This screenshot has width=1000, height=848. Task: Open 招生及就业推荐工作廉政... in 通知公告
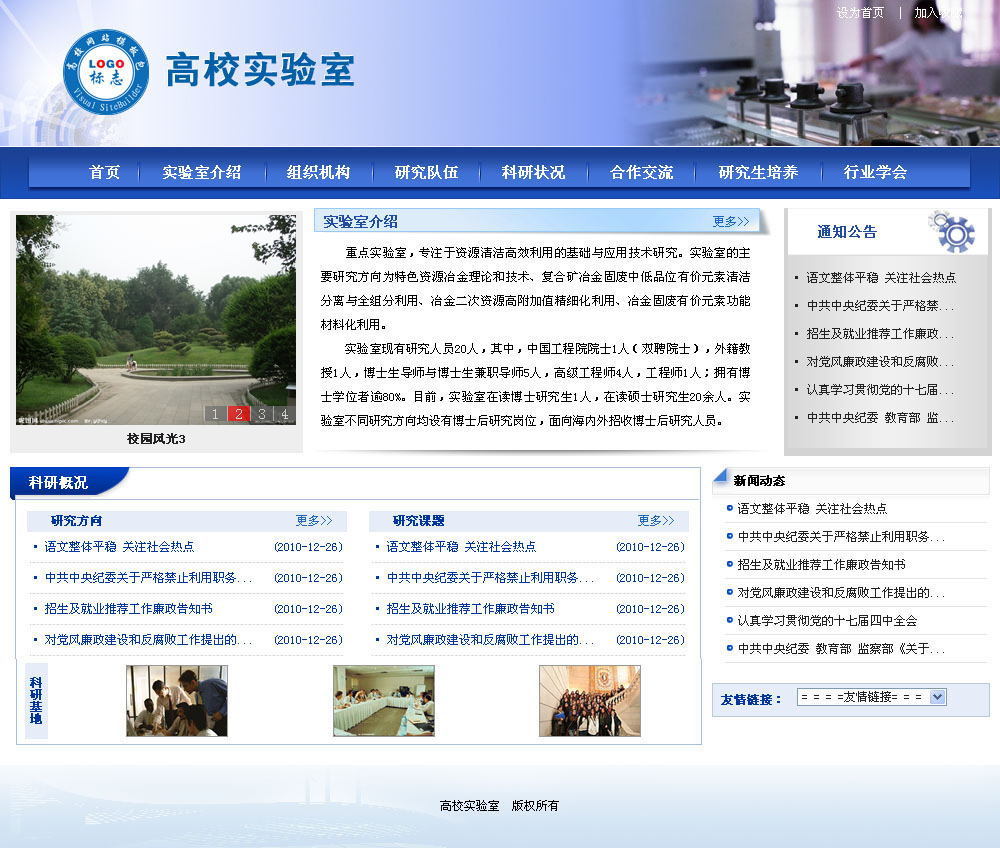click(880, 334)
